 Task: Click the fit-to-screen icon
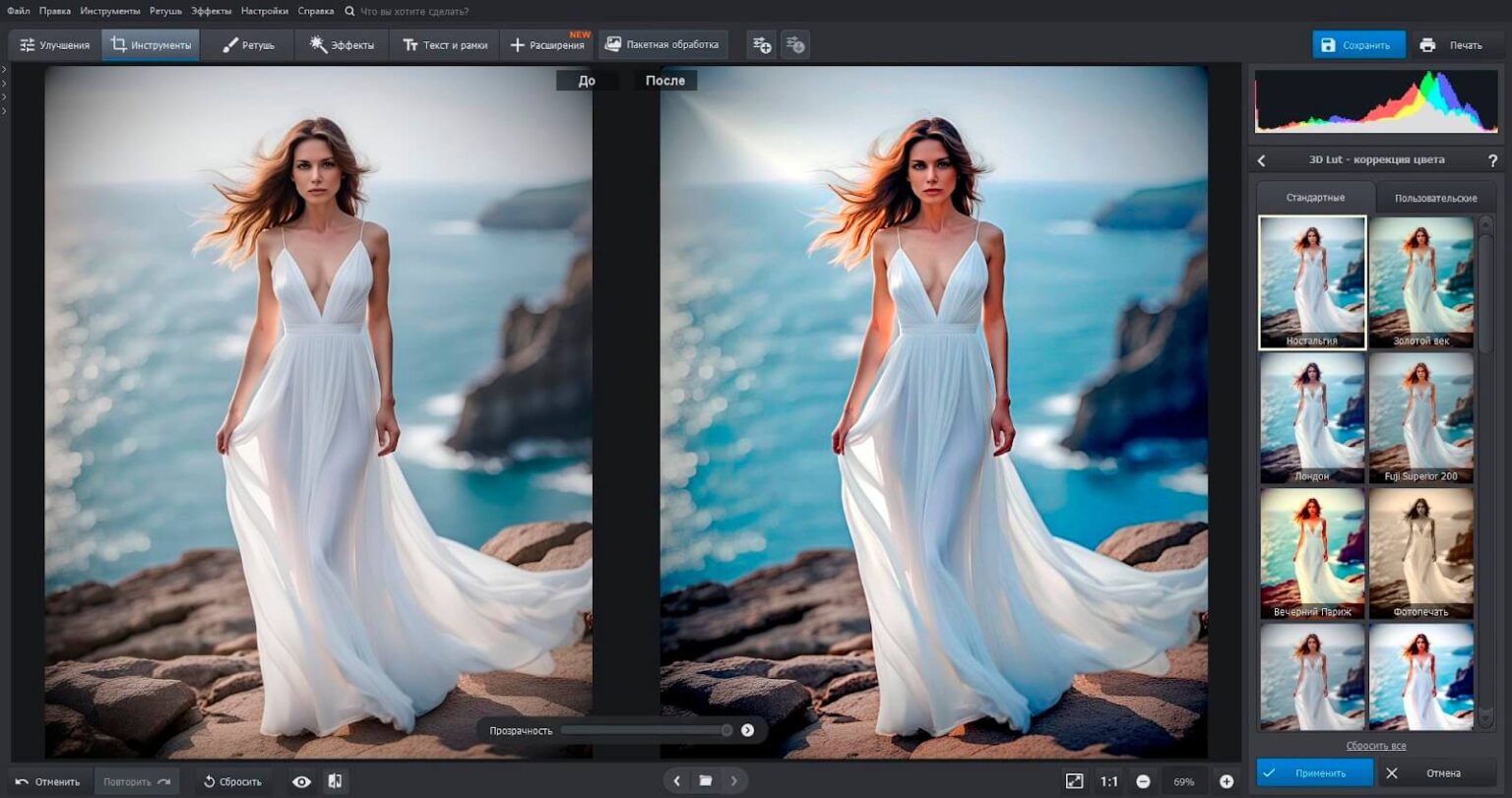click(1074, 781)
